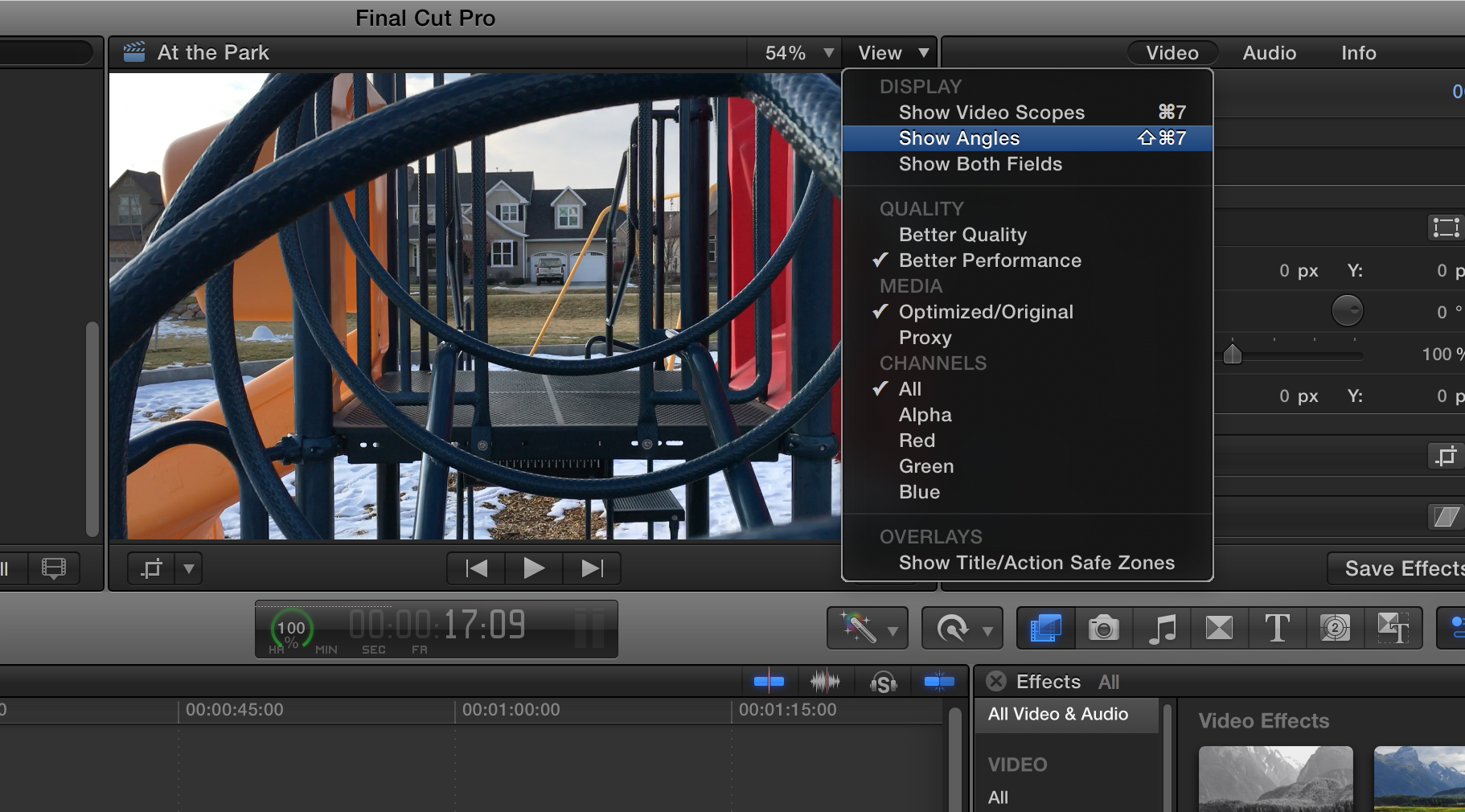
Task: Click the inspector Distort onscreen control icon
Action: point(1445,517)
